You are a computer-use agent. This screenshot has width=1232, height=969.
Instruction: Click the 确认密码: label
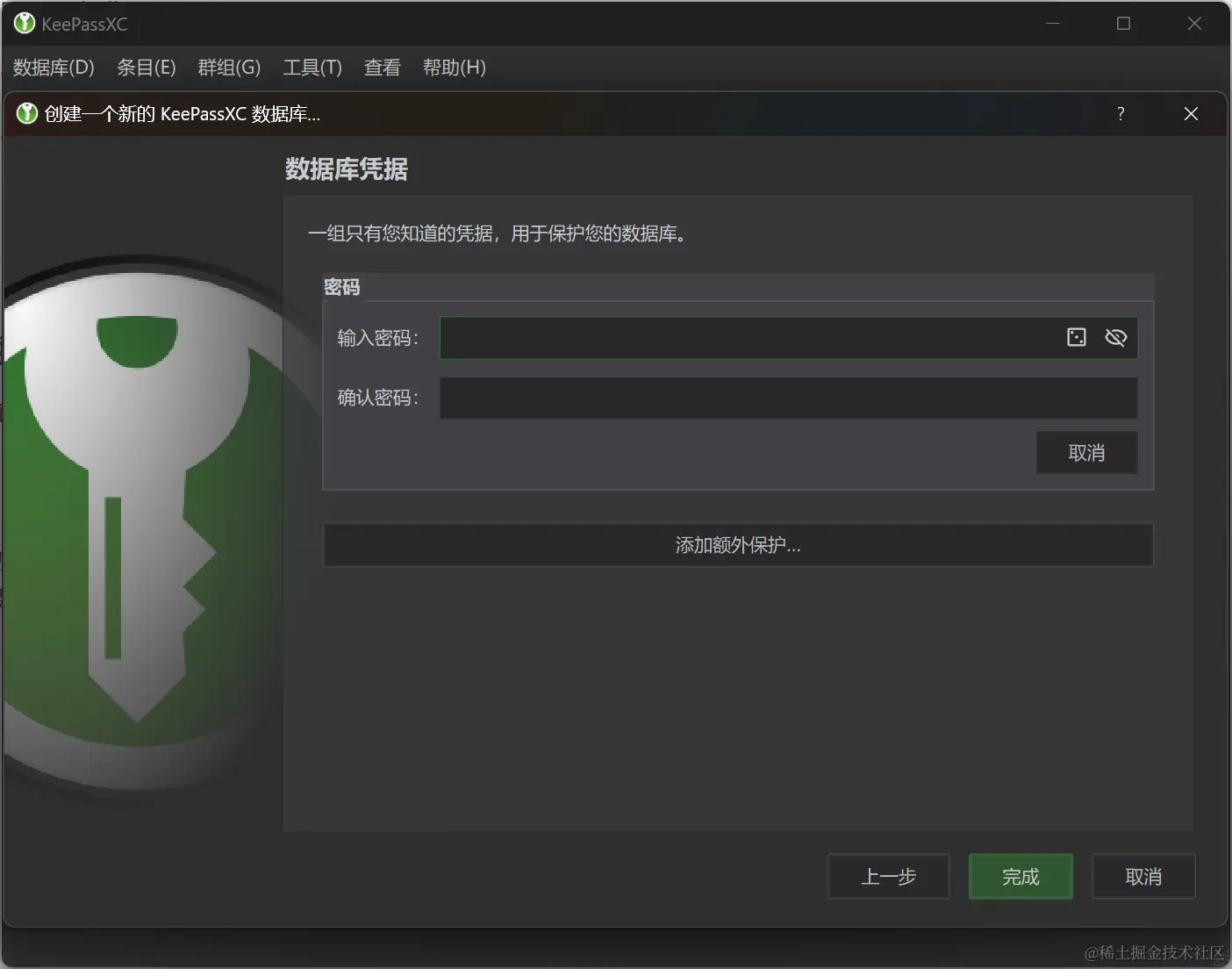click(378, 398)
